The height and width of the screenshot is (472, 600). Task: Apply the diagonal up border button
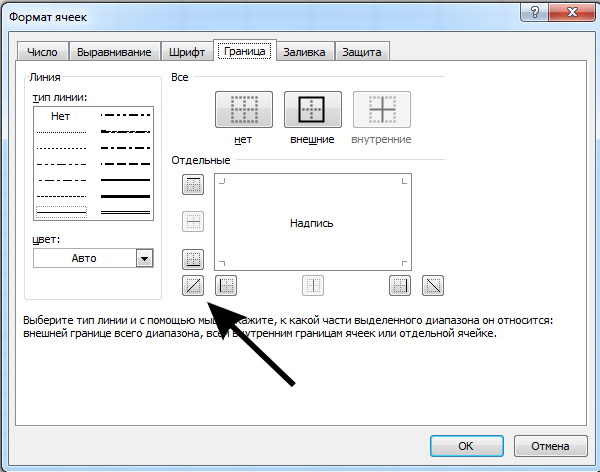click(193, 285)
